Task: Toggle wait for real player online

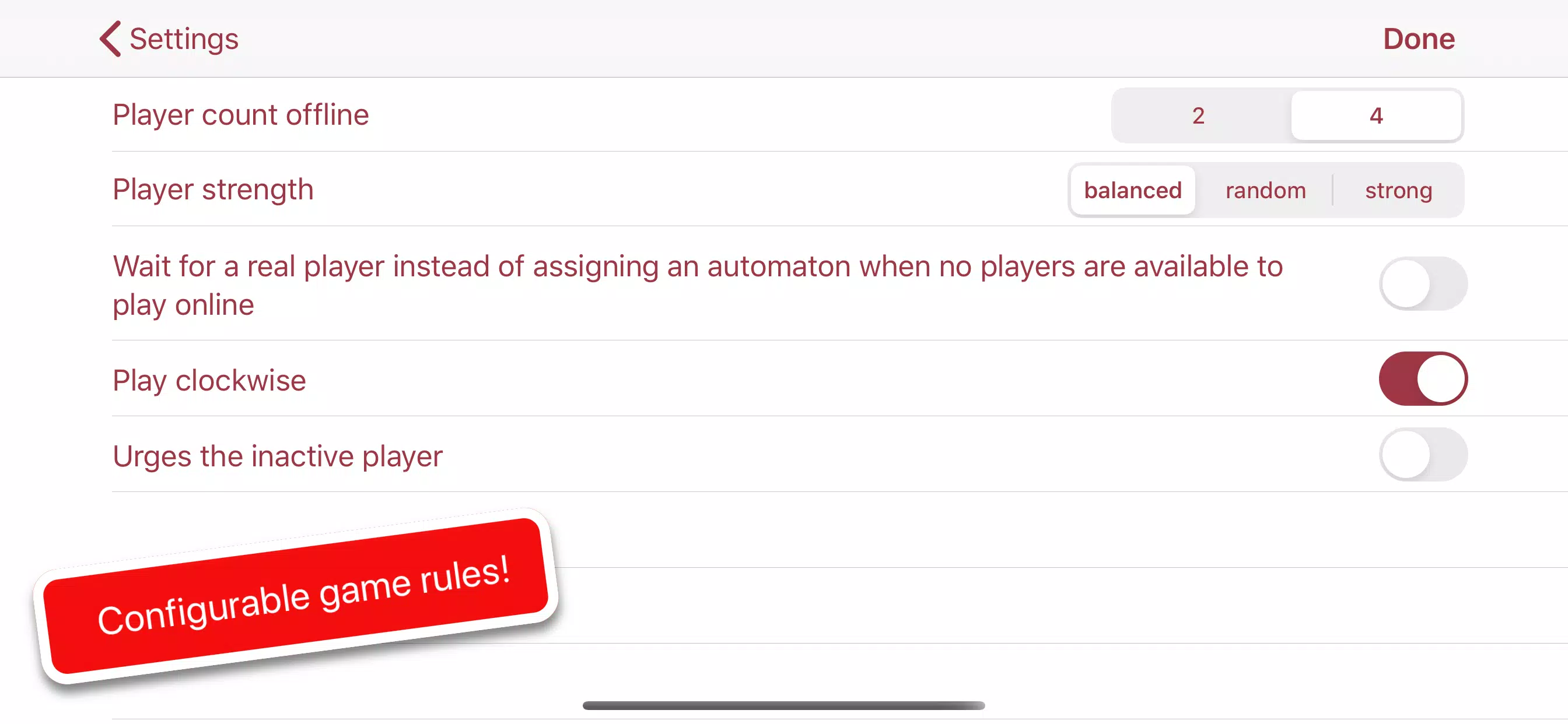Action: (1422, 284)
